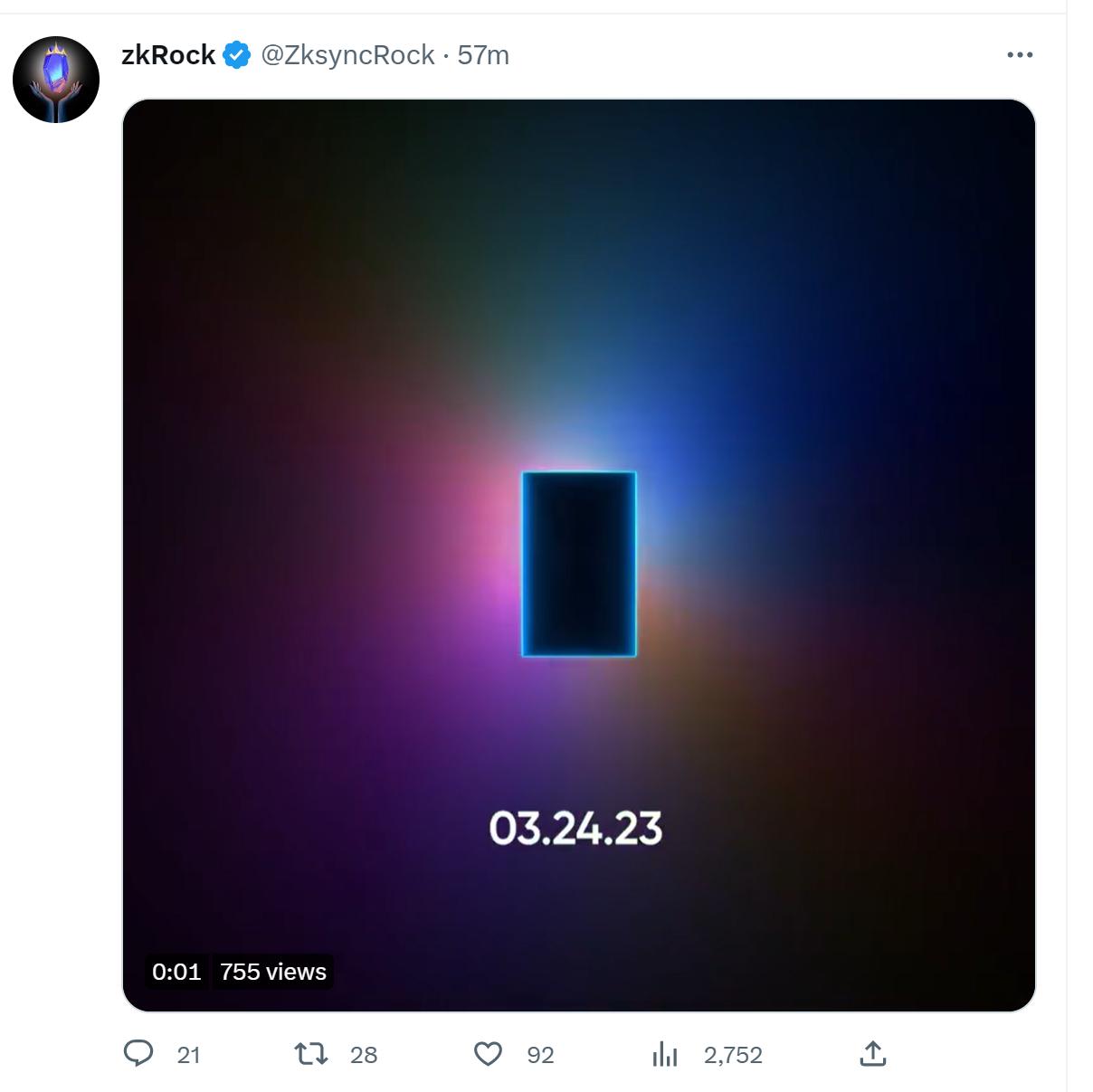Click the zkRock display name
Viewport: 1093px width, 1092px height.
(x=168, y=55)
